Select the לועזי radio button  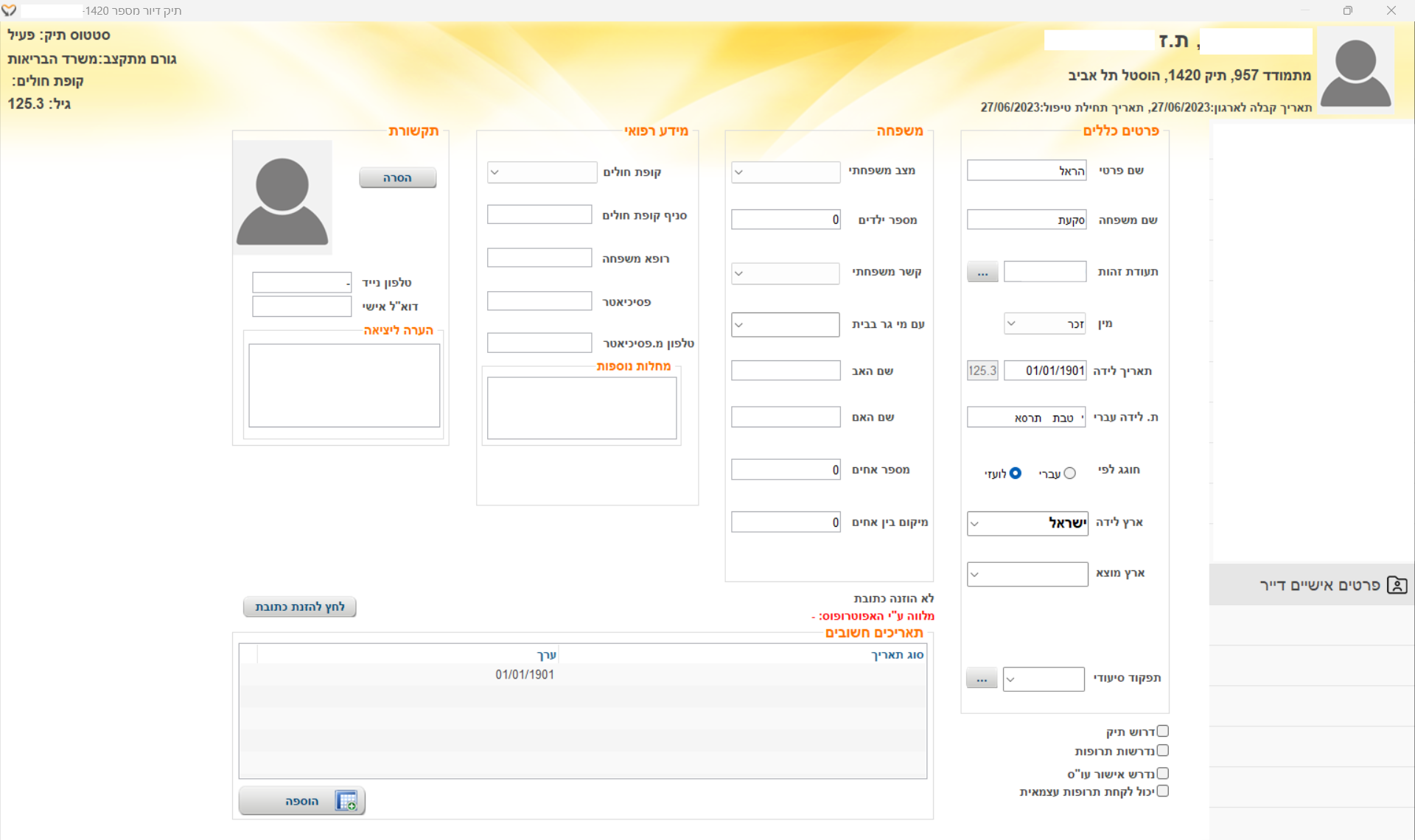pyautogui.click(x=1015, y=473)
